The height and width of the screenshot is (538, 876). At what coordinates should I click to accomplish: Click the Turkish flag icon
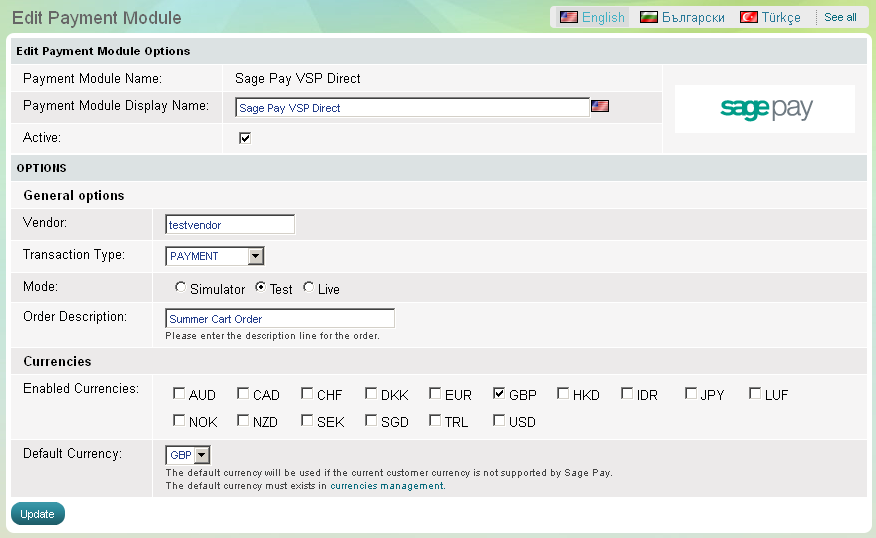coord(749,17)
